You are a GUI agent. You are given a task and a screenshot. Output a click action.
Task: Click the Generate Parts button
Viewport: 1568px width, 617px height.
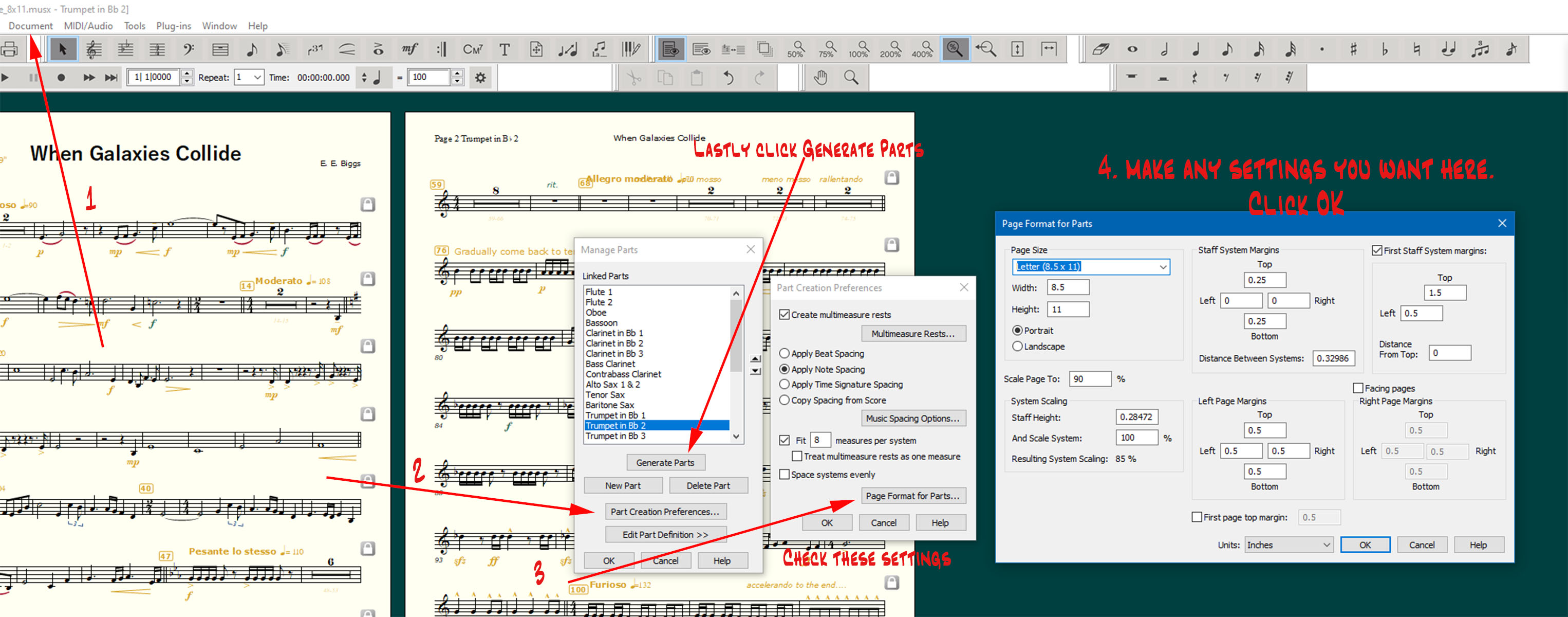point(665,462)
